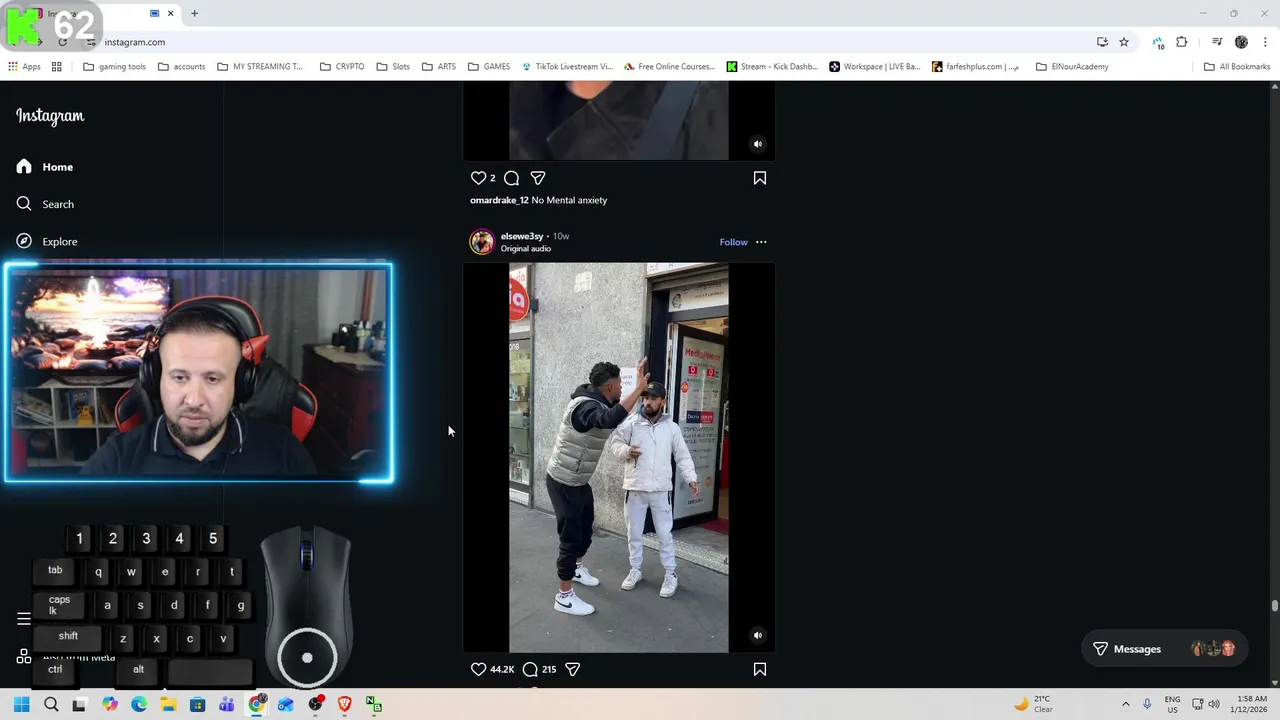The image size is (1280, 720).
Task: Open the 215 comments on the elsewe3sy post
Action: [x=530, y=669]
